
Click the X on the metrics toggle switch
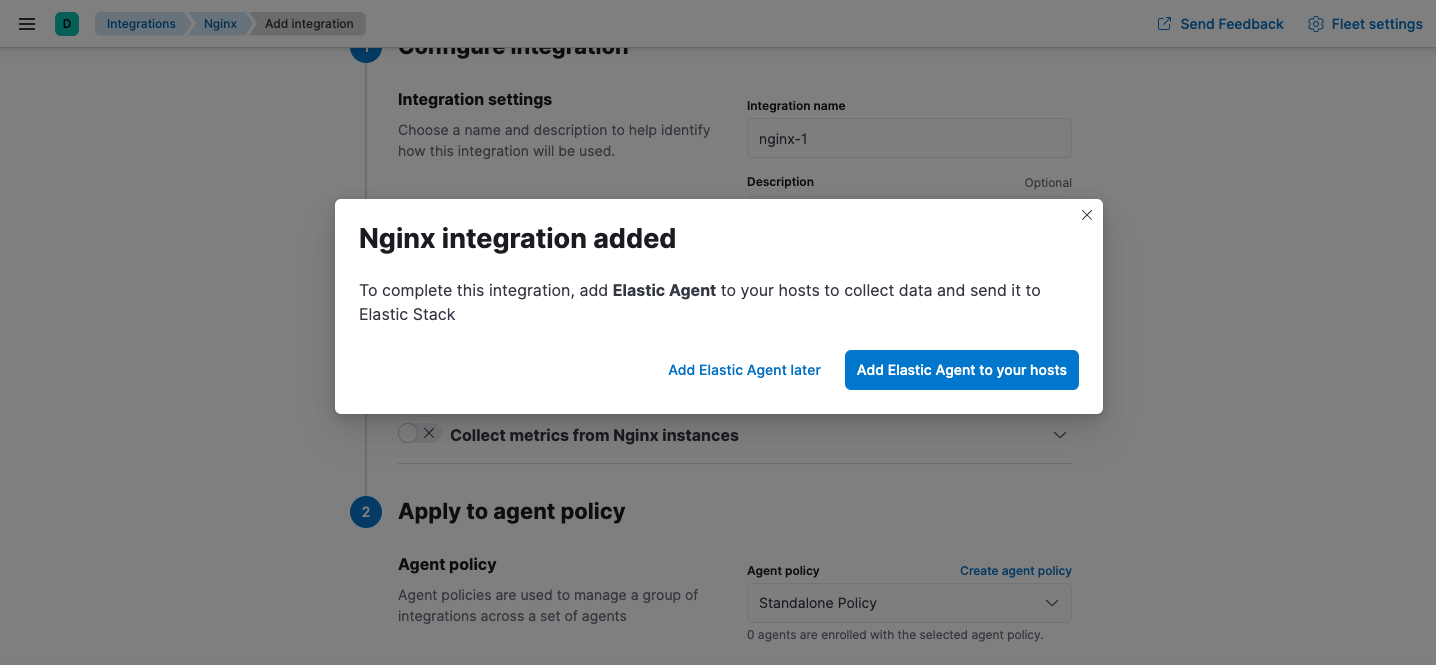coord(429,432)
